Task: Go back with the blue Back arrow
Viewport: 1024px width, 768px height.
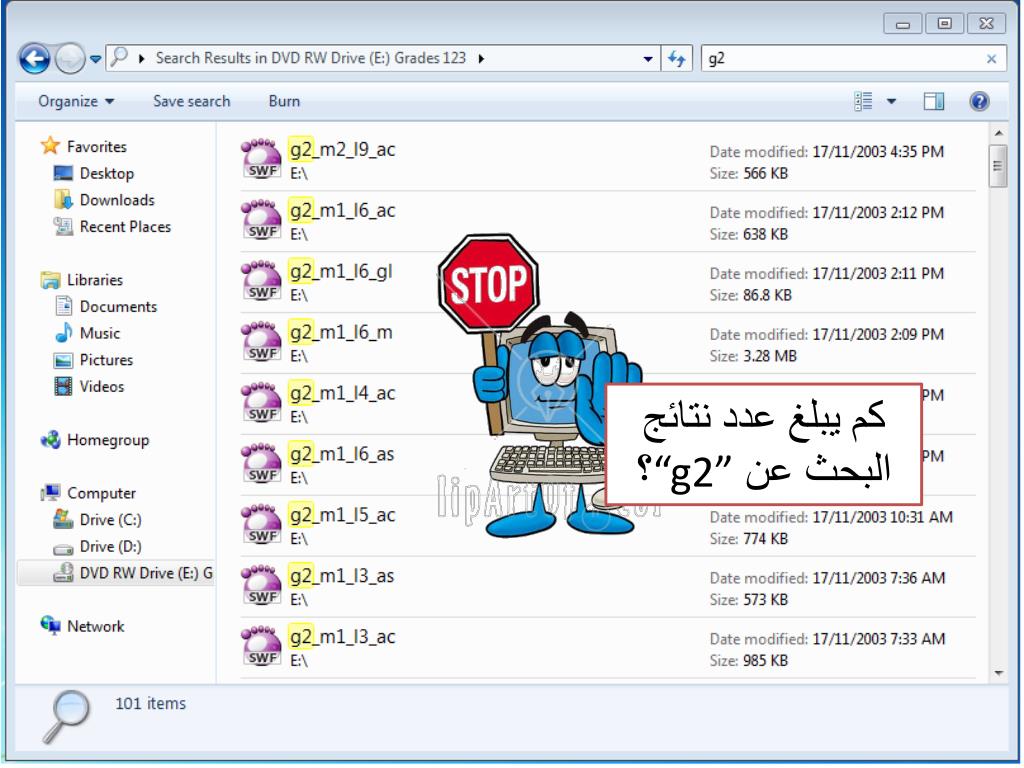Action: click(34, 59)
